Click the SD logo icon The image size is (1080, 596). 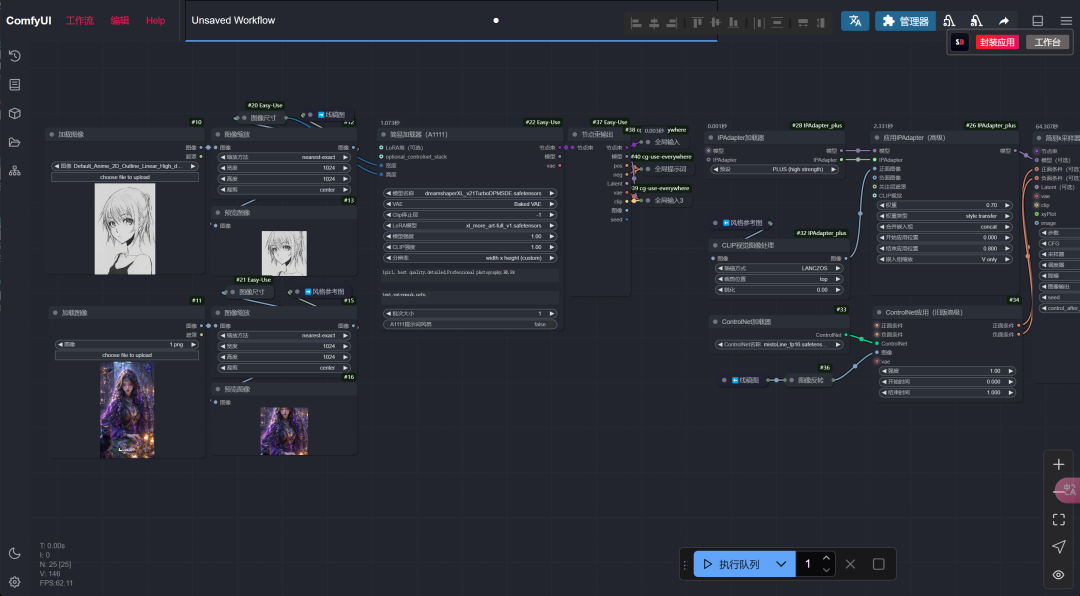959,42
